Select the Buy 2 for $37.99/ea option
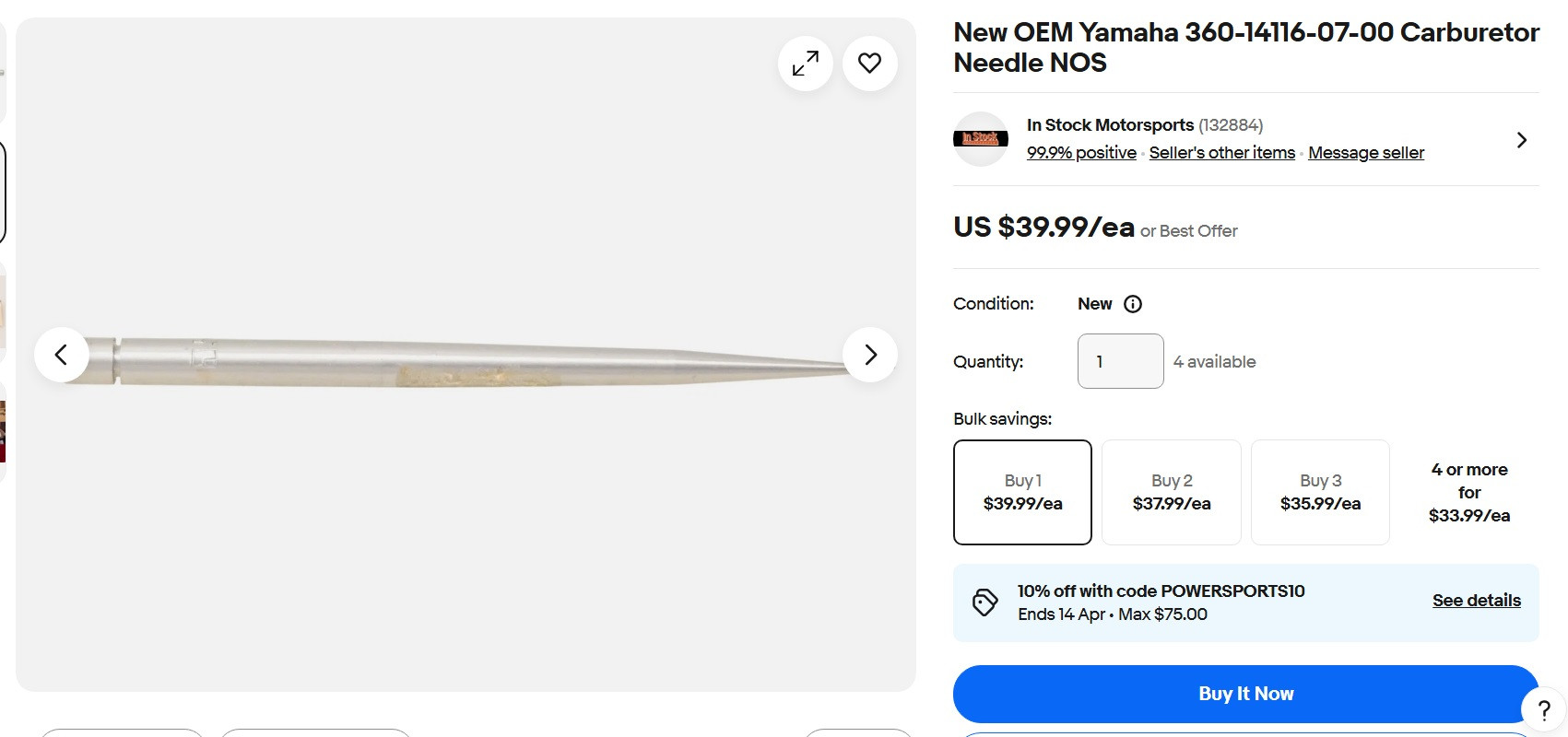This screenshot has width=1568, height=737. 1171,492
